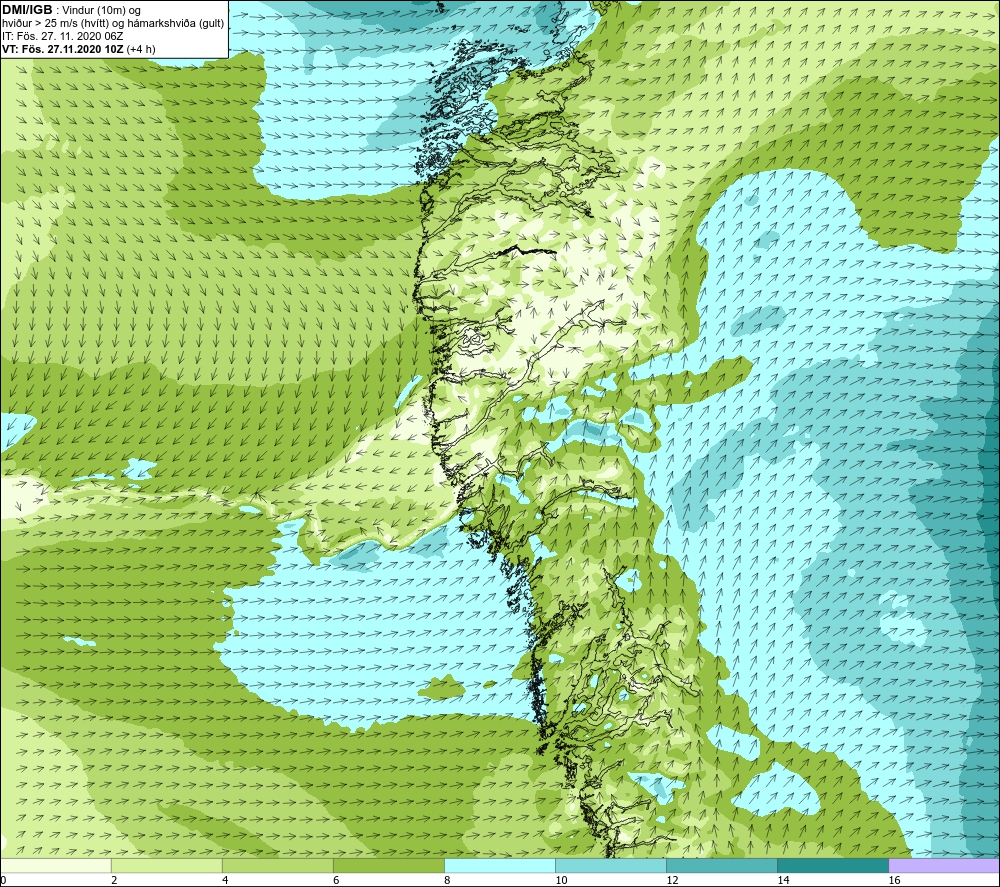Image resolution: width=1000 pixels, height=887 pixels.
Task: Click the "IT: Fös. 27. 11. 2020 06Z" line
Action: tap(62, 36)
